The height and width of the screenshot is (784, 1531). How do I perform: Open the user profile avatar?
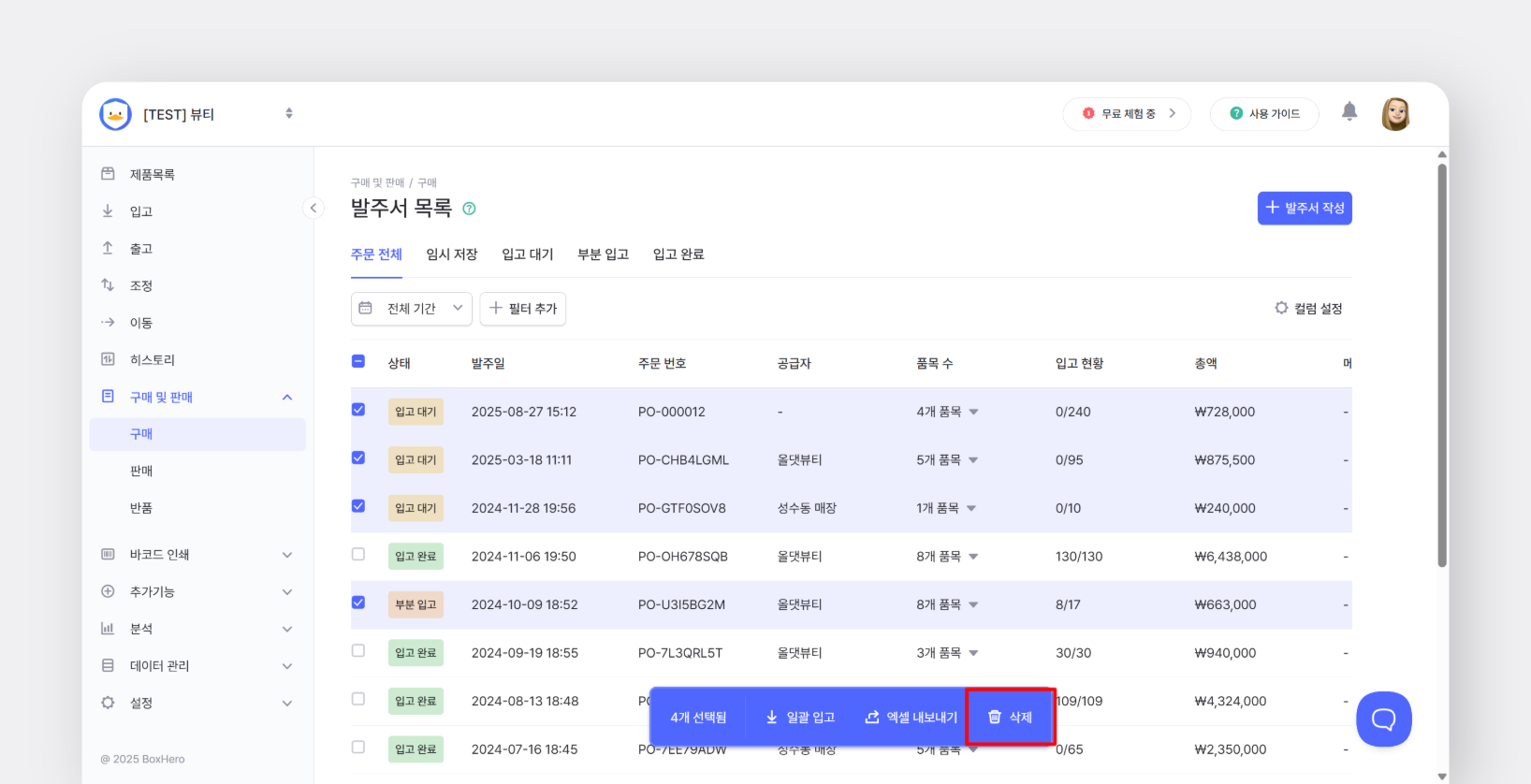pyautogui.click(x=1395, y=114)
